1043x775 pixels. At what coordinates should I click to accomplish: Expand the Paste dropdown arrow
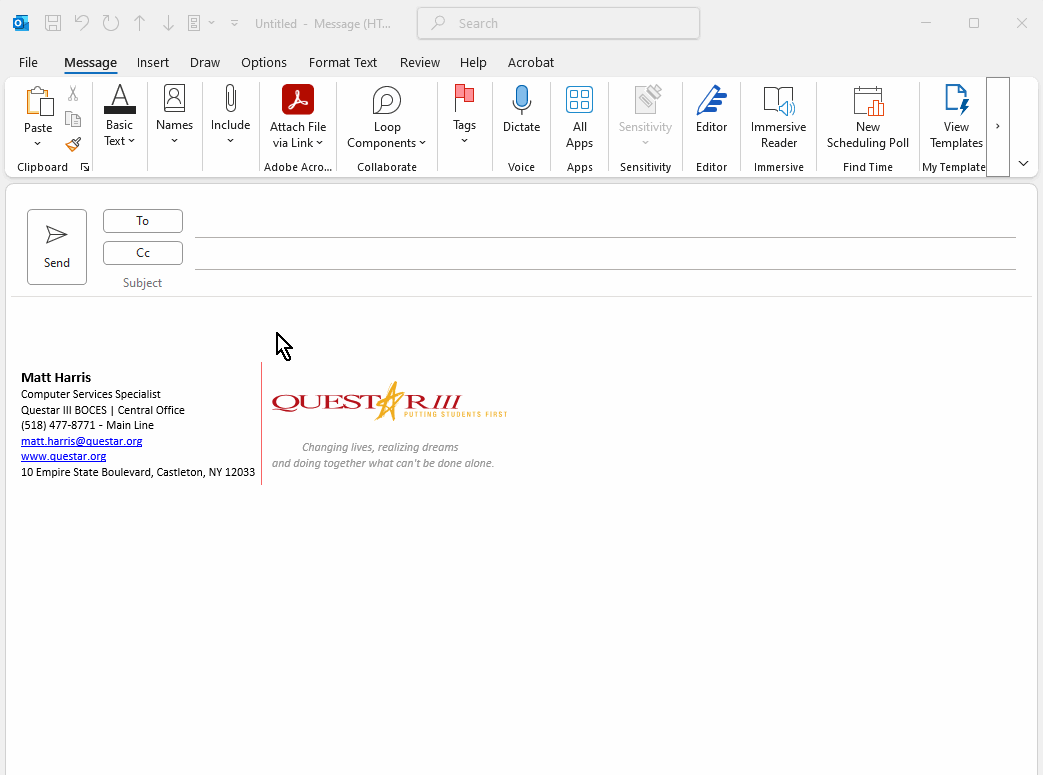(x=38, y=144)
